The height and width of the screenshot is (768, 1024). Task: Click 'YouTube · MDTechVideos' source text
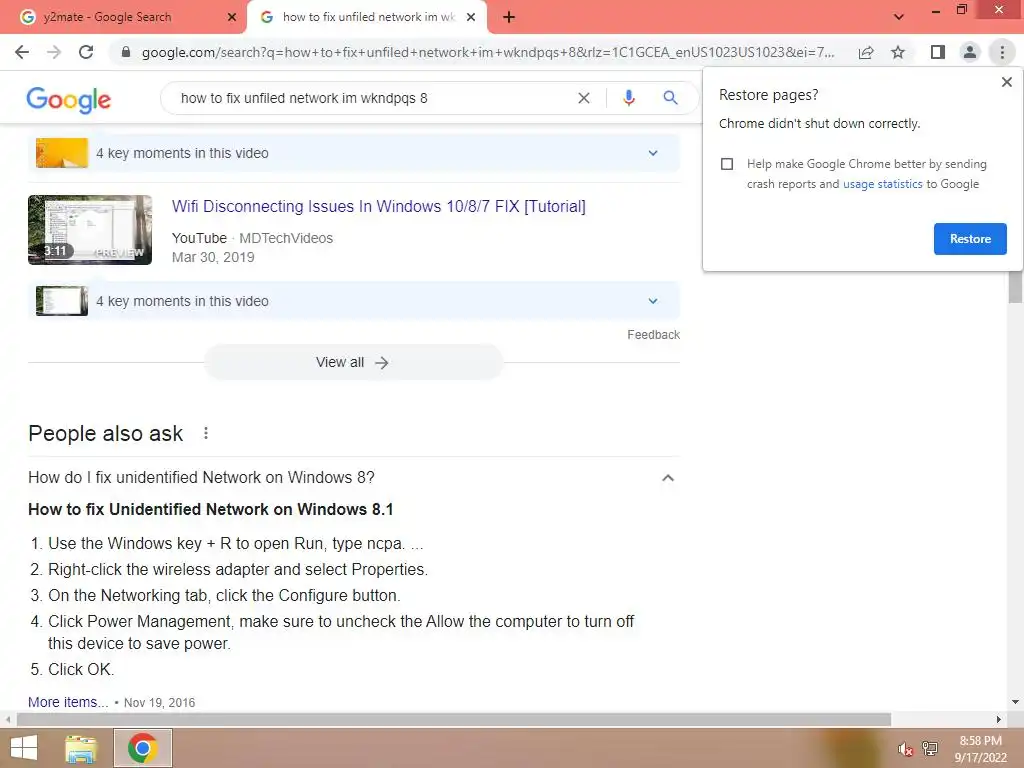pos(252,238)
